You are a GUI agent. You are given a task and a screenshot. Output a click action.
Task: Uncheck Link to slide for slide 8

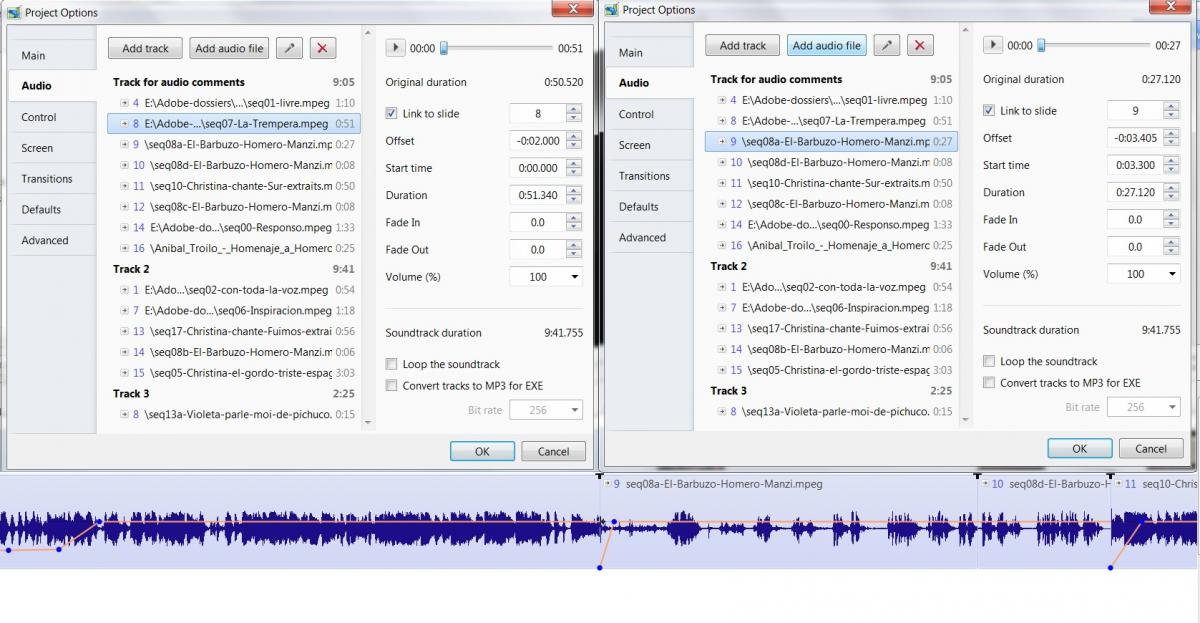(392, 114)
